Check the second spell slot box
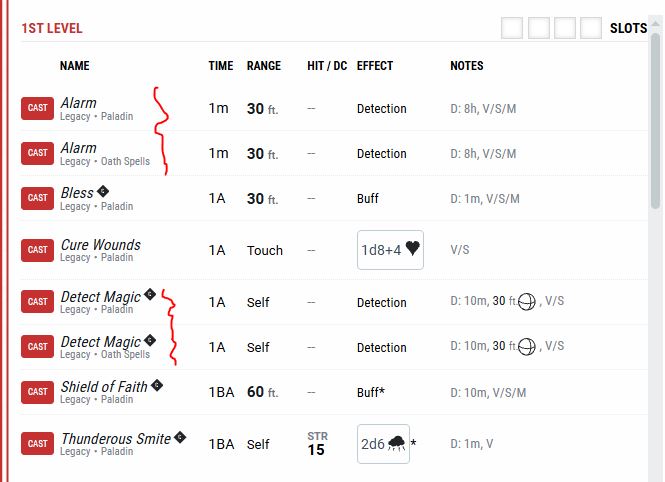 coord(539,28)
